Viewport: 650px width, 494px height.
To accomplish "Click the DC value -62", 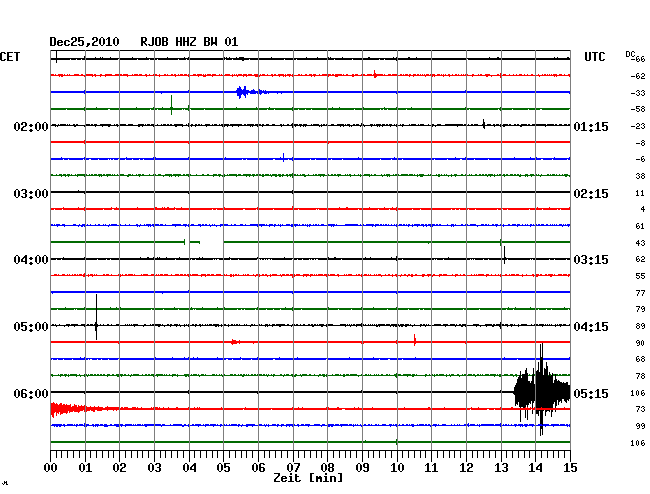I will [x=638, y=76].
